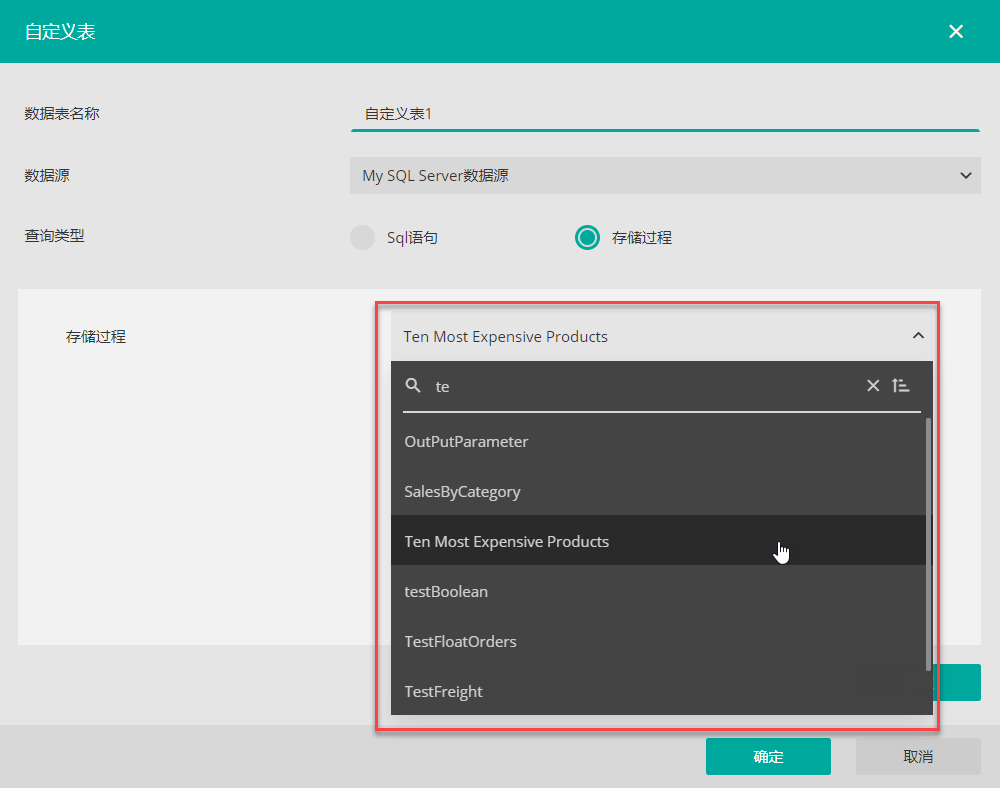Image resolution: width=1000 pixels, height=788 pixels.
Task: Click the search box containing "te"
Action: coord(640,386)
